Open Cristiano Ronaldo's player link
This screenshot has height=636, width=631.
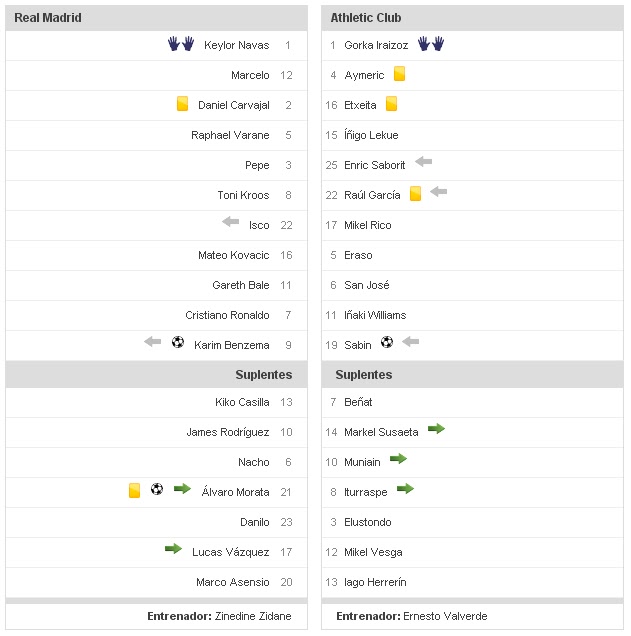click(227, 315)
